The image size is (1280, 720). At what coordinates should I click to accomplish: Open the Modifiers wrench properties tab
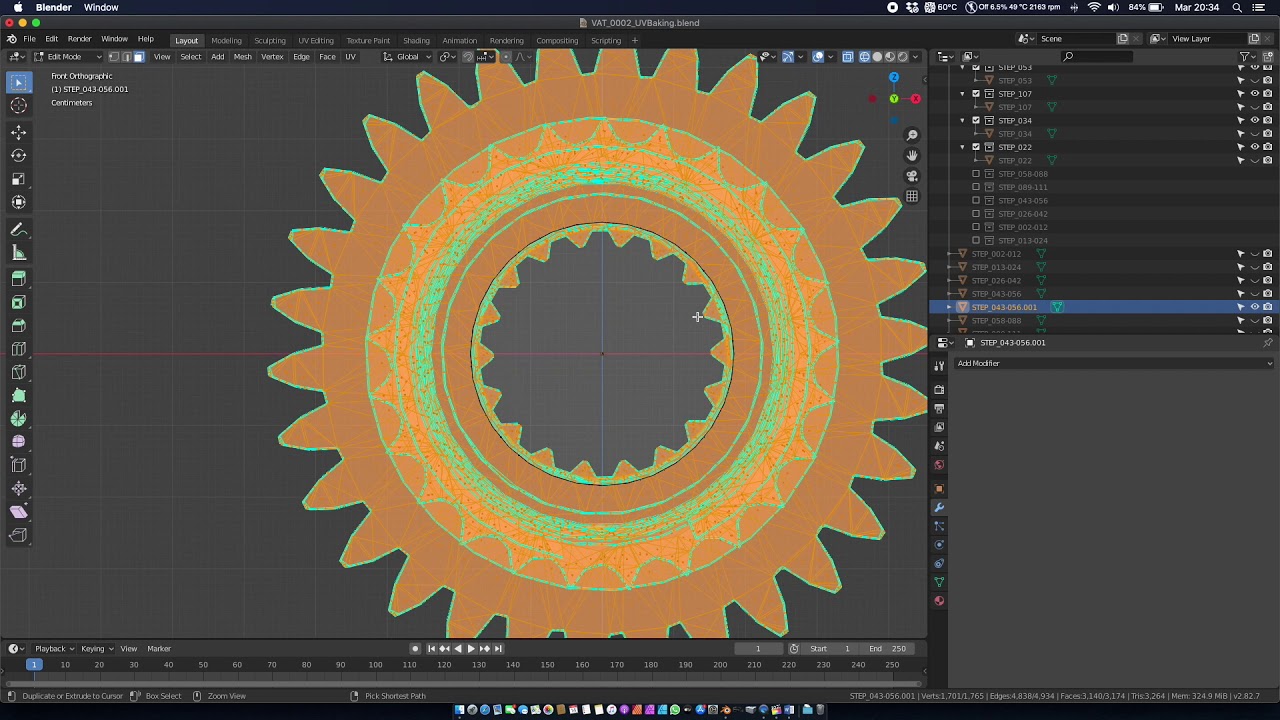tap(939, 507)
